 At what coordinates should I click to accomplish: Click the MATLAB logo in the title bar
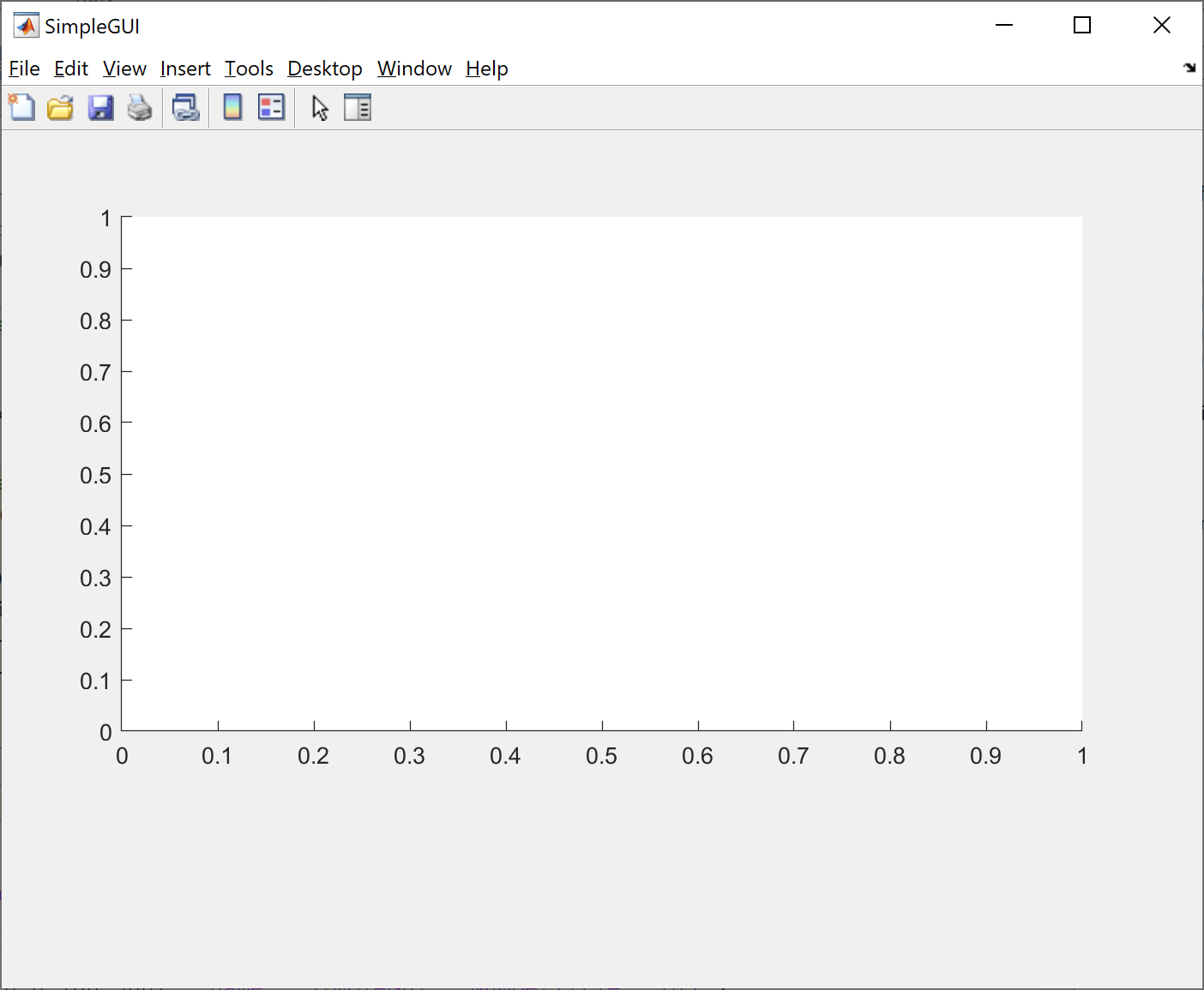26,24
